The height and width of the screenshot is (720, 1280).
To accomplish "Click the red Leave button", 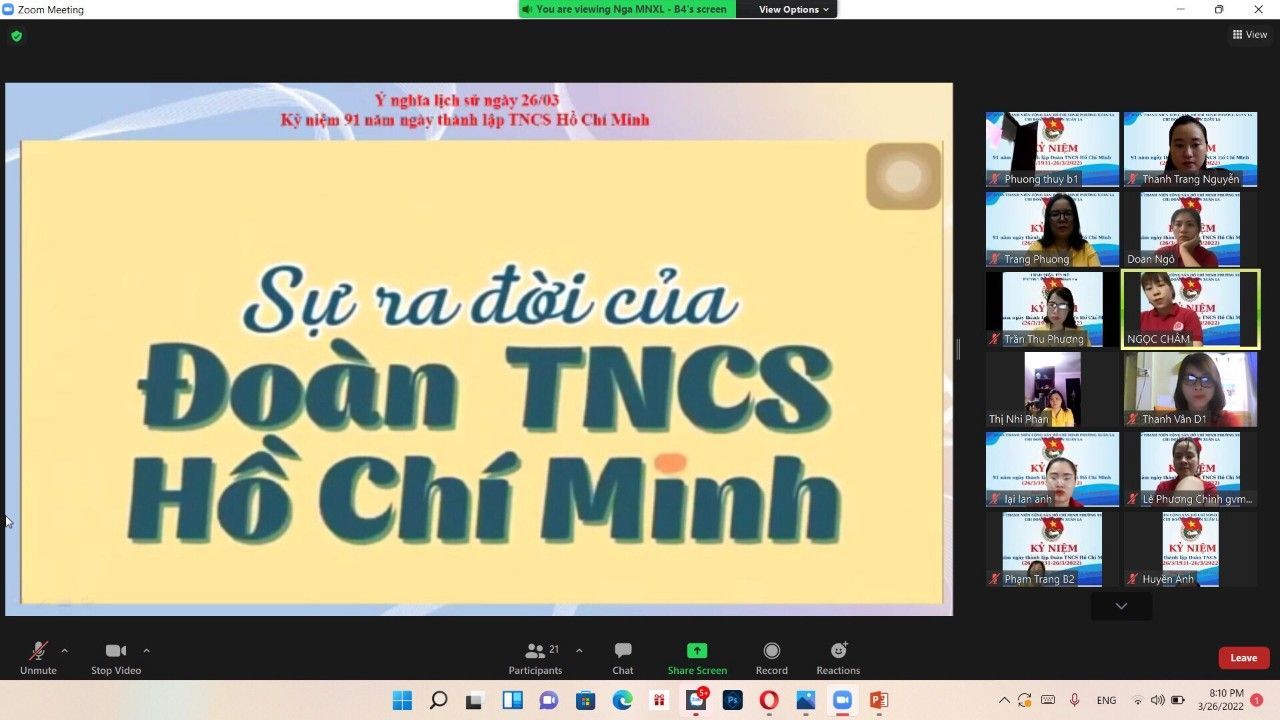I will pos(1243,658).
